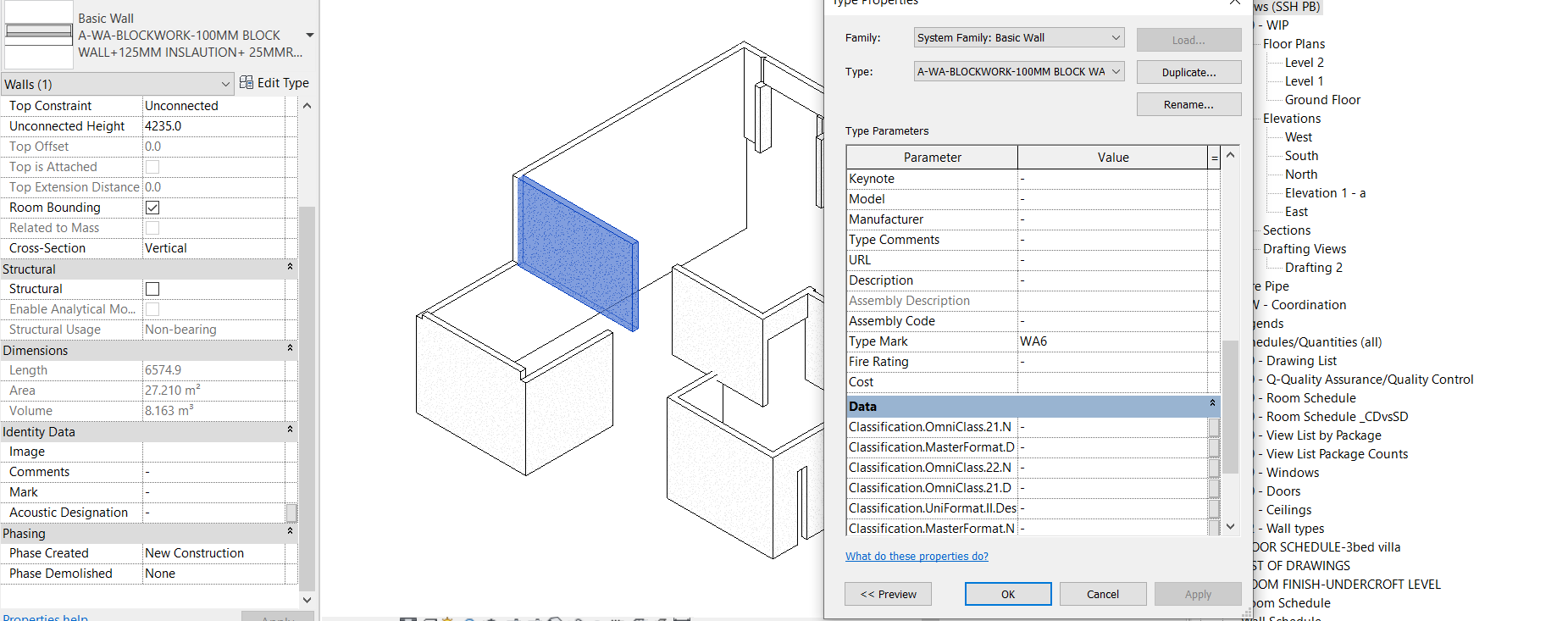The image size is (1568, 621).
Task: Open the 'Elevation 1 - a' view
Action: (1325, 193)
